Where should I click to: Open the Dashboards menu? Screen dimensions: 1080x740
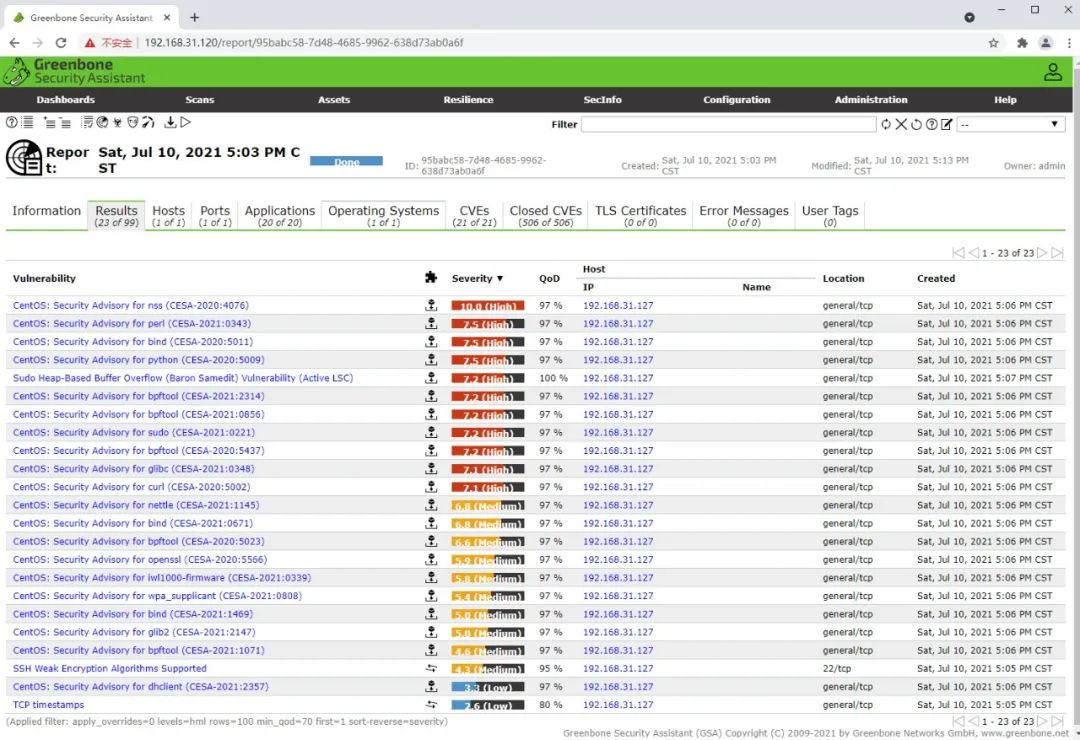(65, 100)
